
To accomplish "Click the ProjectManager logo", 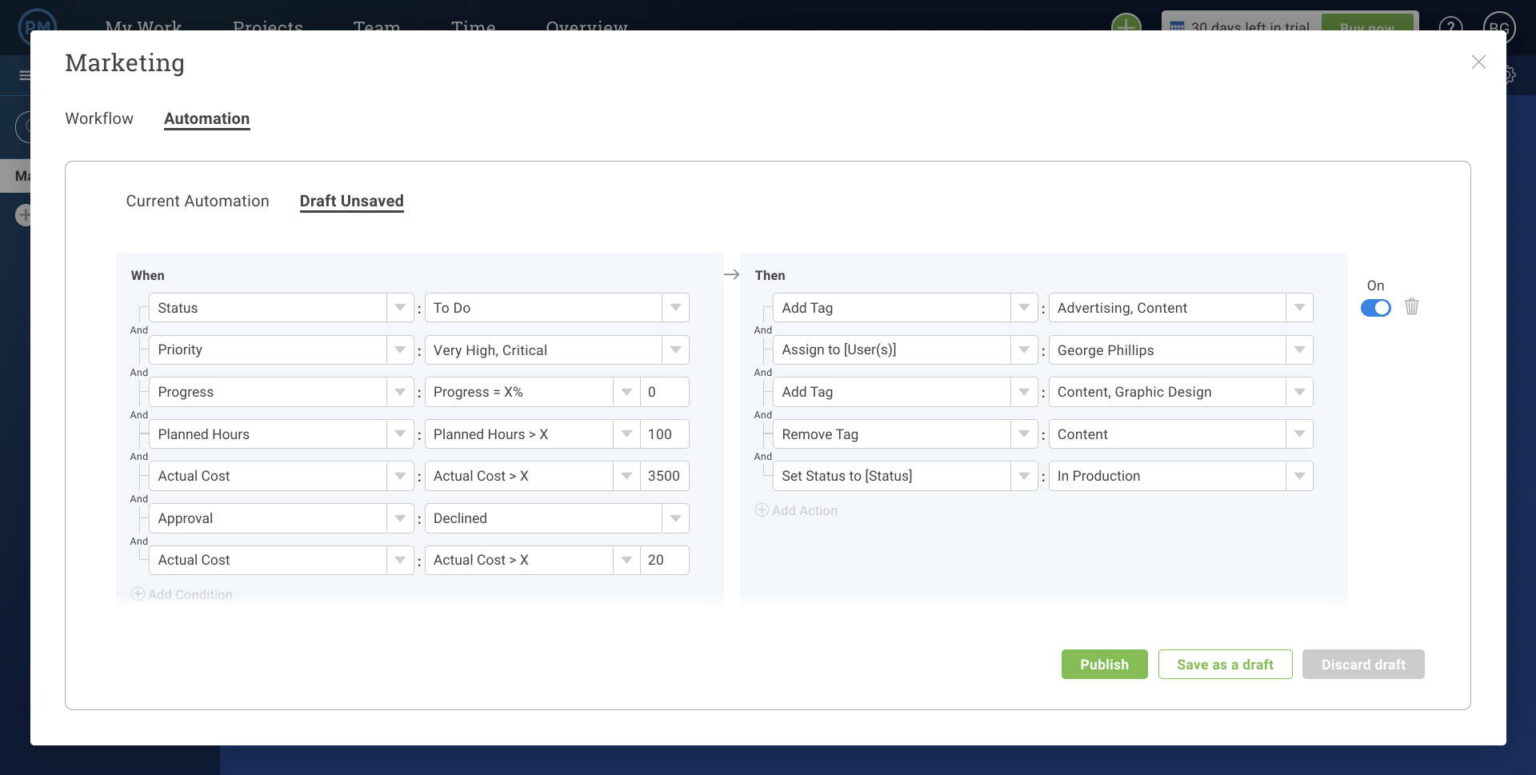I will tap(40, 28).
